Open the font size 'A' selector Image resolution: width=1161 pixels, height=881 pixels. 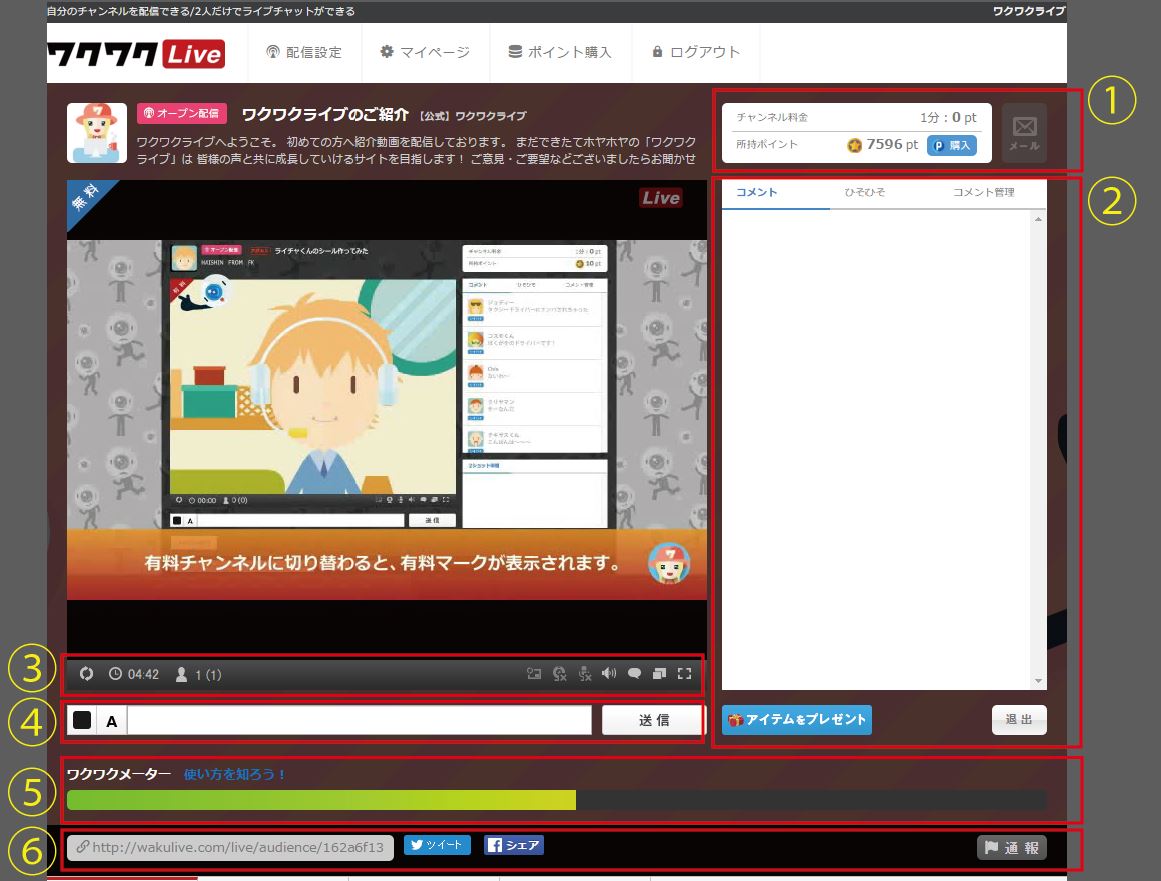click(111, 721)
